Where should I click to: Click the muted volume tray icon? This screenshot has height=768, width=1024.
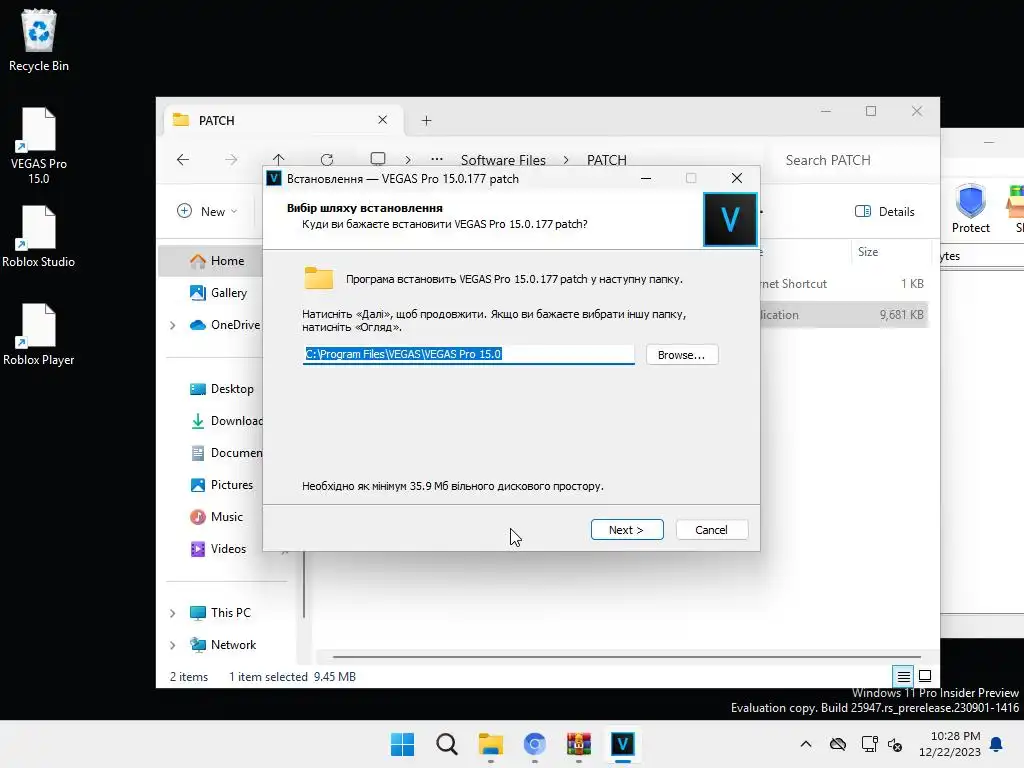click(895, 744)
